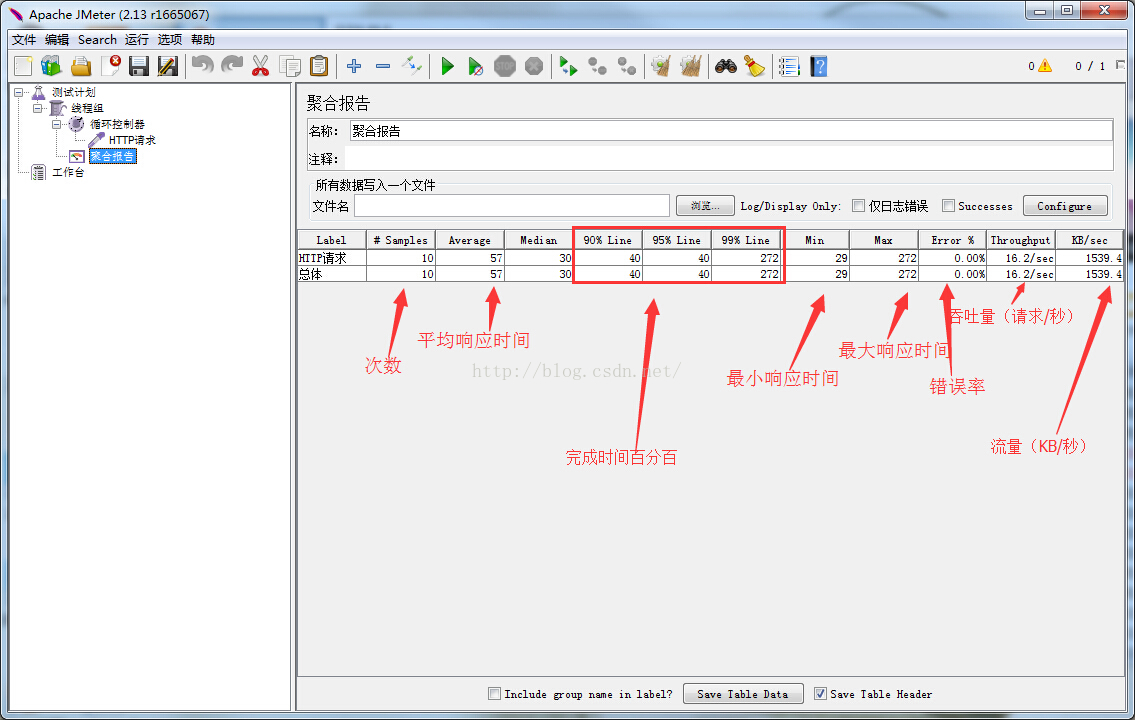Screen dimensions: 1135x720
Task: Collapse all nodes with the minus icon
Action: point(383,67)
